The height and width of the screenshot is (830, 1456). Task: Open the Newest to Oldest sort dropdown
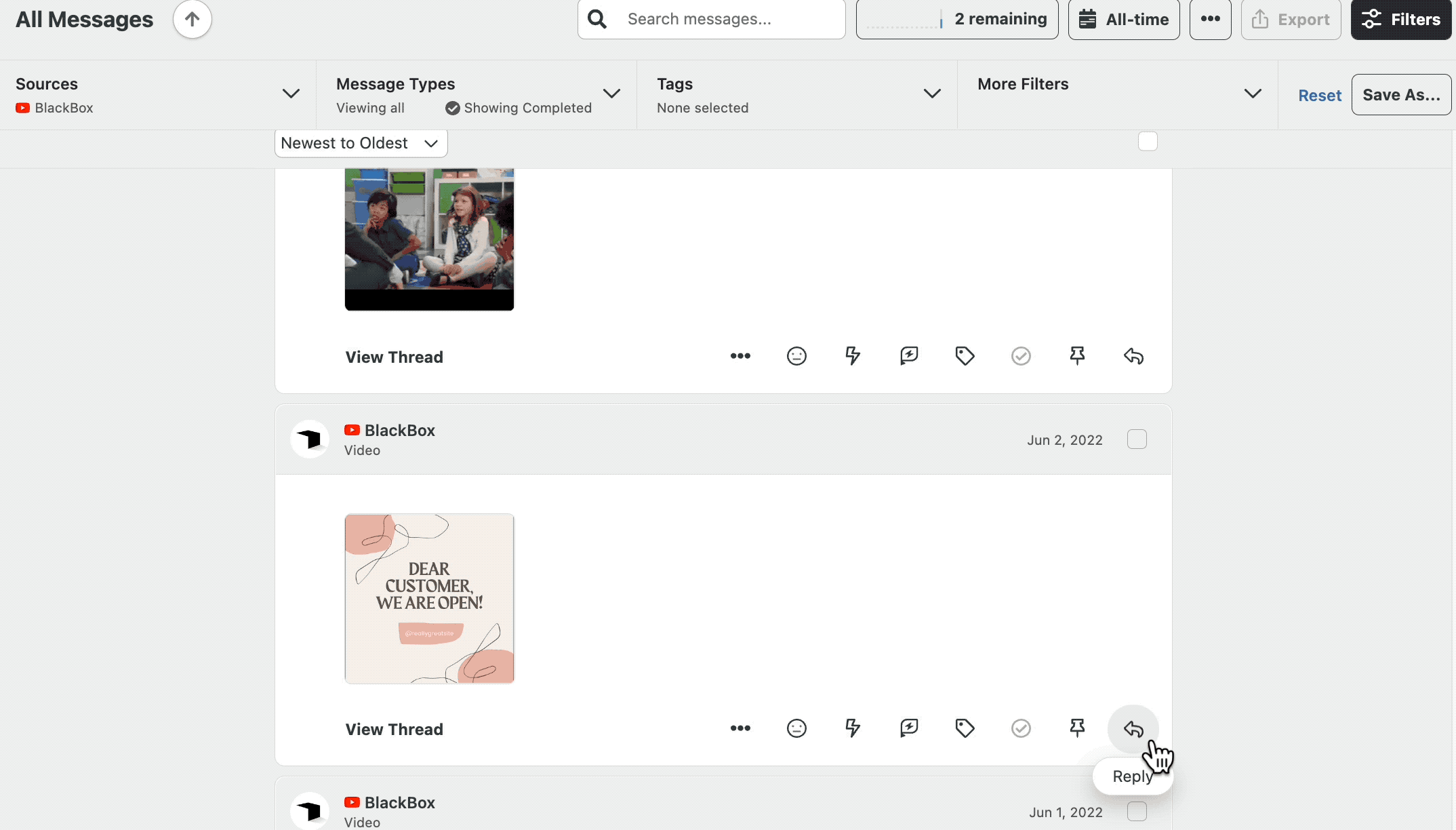pyautogui.click(x=361, y=143)
